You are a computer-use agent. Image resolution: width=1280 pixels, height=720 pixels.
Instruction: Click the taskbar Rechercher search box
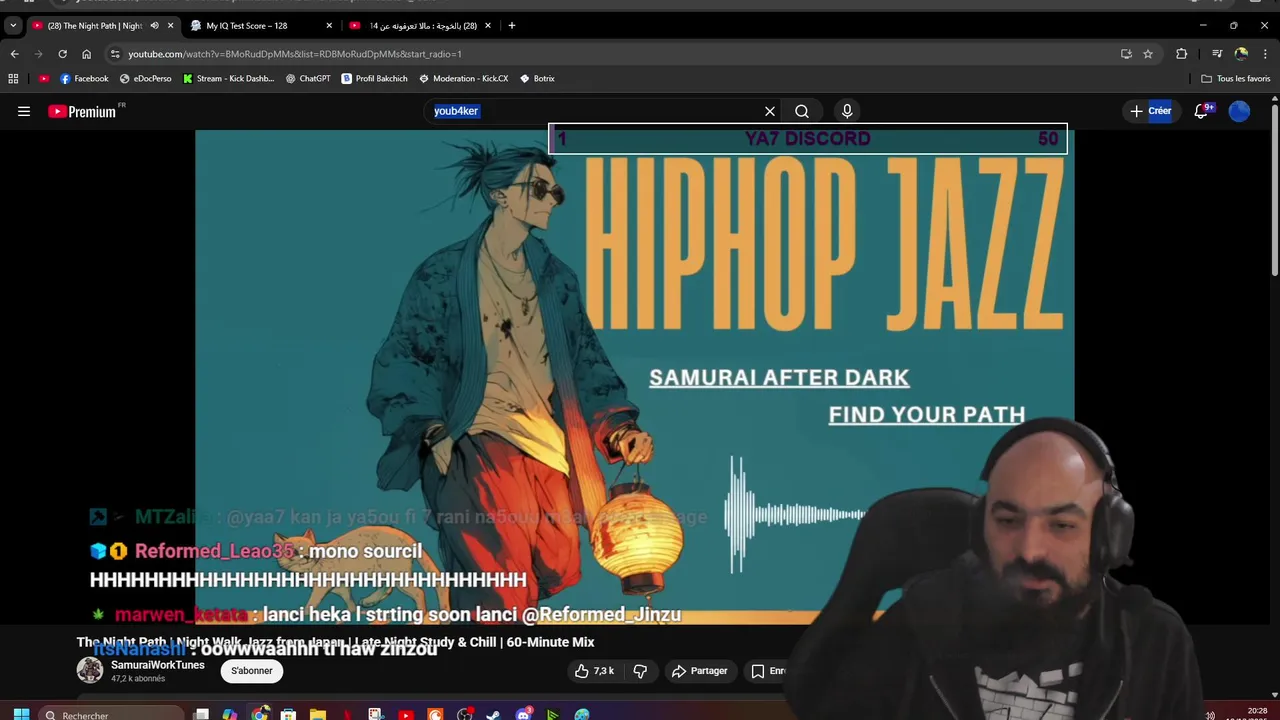point(112,714)
